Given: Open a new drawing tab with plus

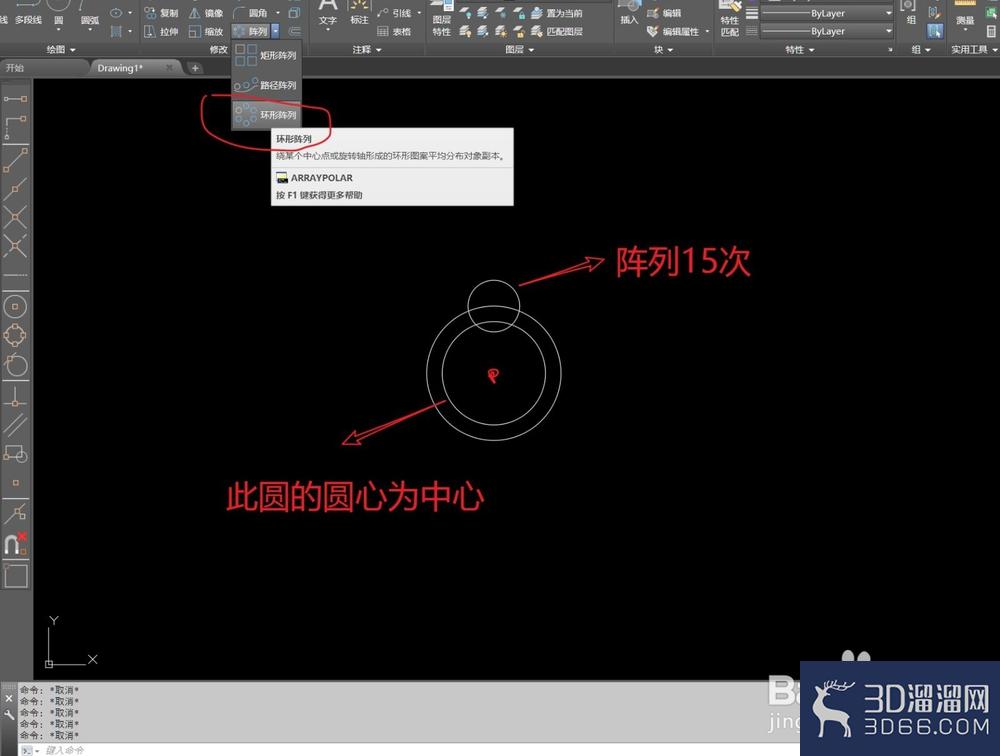Looking at the screenshot, I should pyautogui.click(x=195, y=68).
